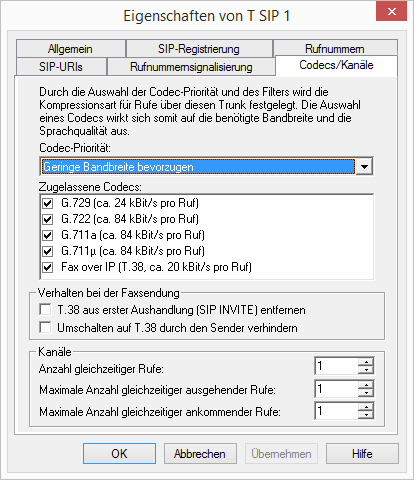Decrease the Anzahl gleichzeitiger Rufe value
Viewport: 414px width, 480px height.
(366, 370)
